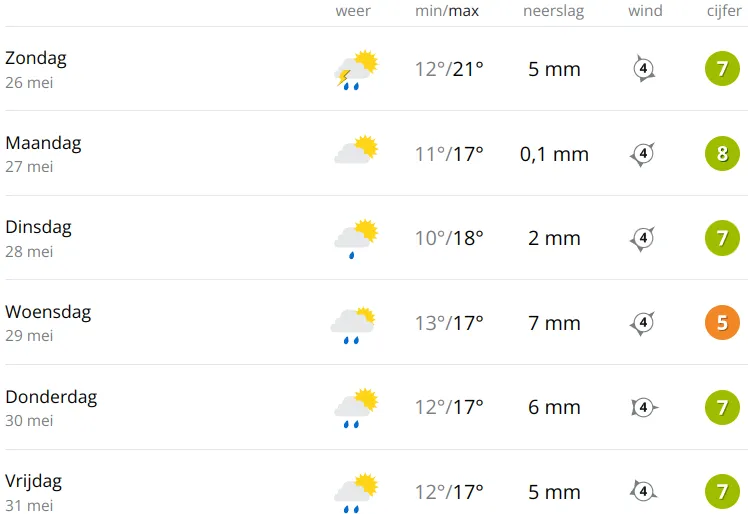Select the Vrijdag 31 mei day row
This screenshot has height=514, width=748.
374,482
